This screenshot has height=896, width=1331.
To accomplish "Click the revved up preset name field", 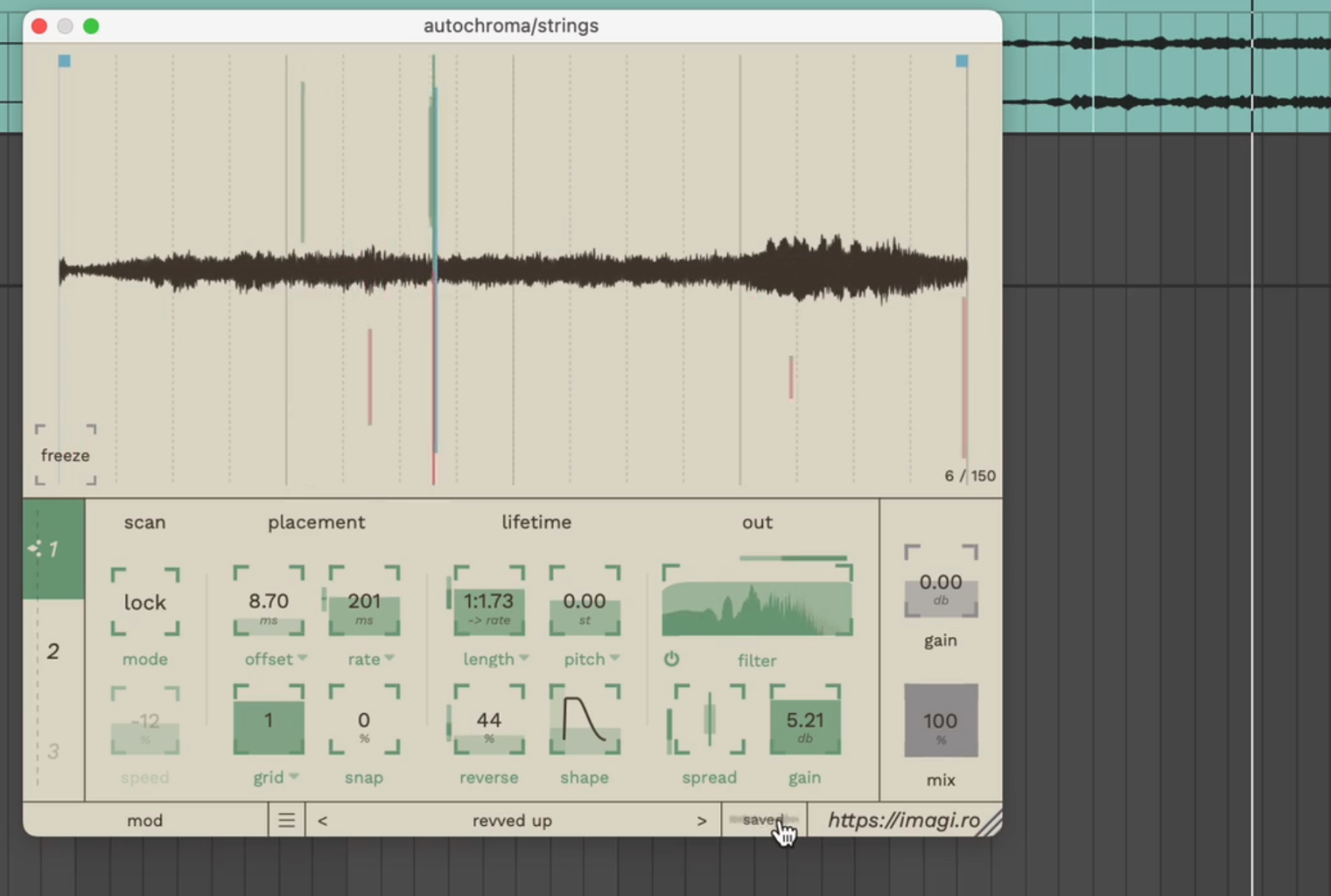I will 511,820.
